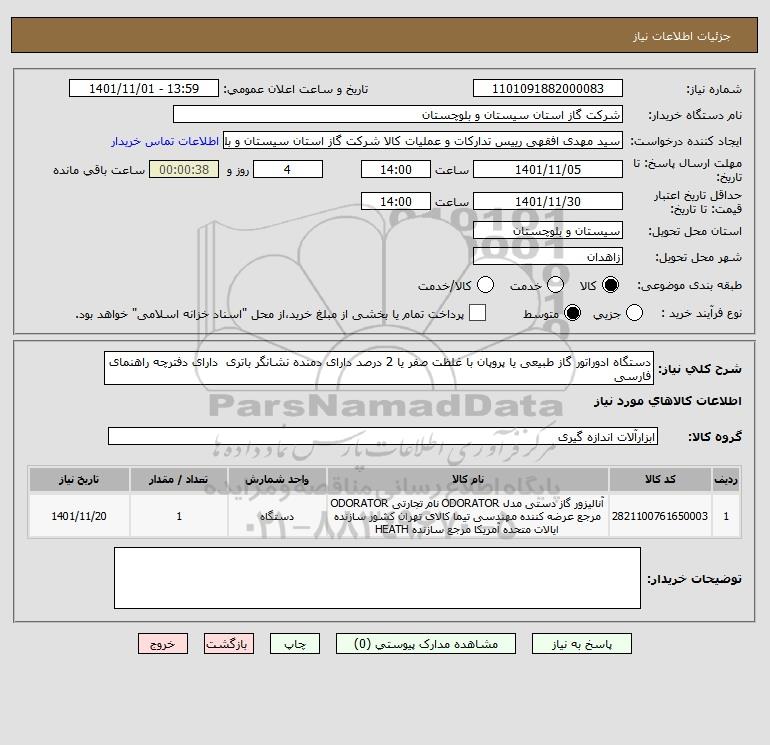This screenshot has width=770, height=745.
Task: Click the خروج exit button
Action: click(163, 644)
